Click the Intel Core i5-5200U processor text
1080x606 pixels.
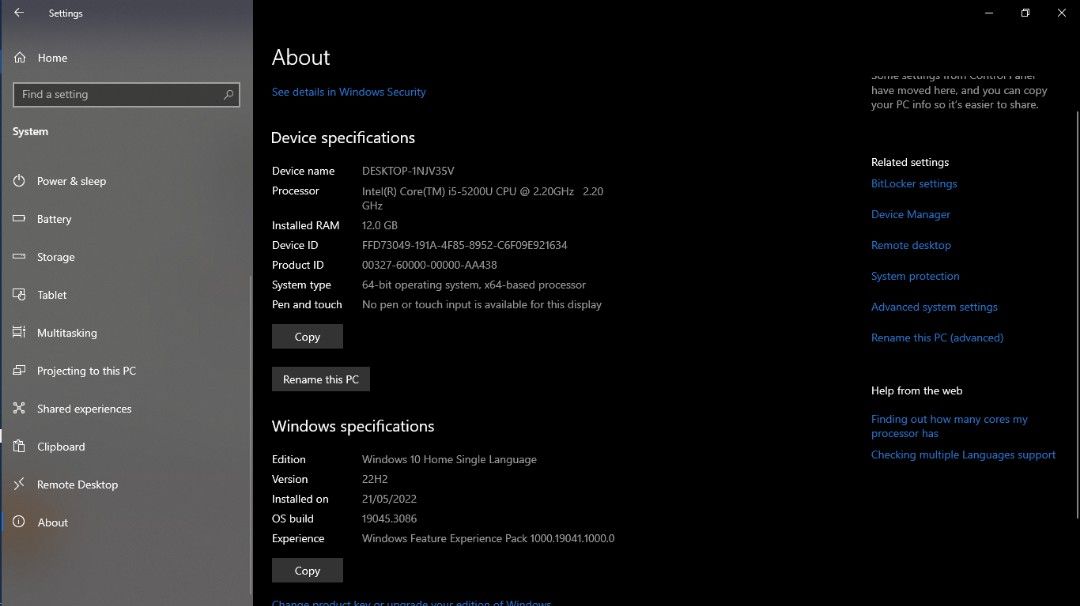click(x=482, y=198)
